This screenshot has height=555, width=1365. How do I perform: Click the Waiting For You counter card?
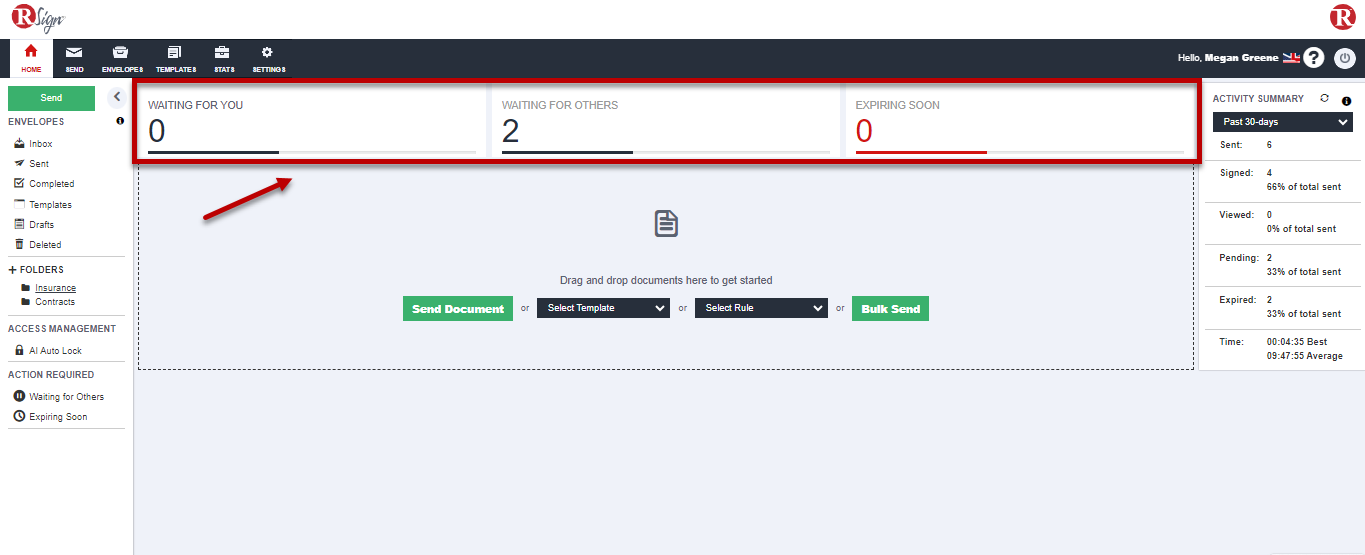311,122
